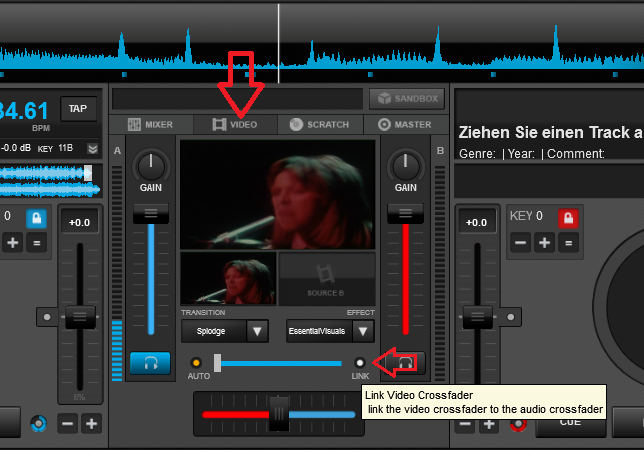Click the 'Ziehen Sie einen Track' title text
The image size is (644, 450).
coord(550,133)
